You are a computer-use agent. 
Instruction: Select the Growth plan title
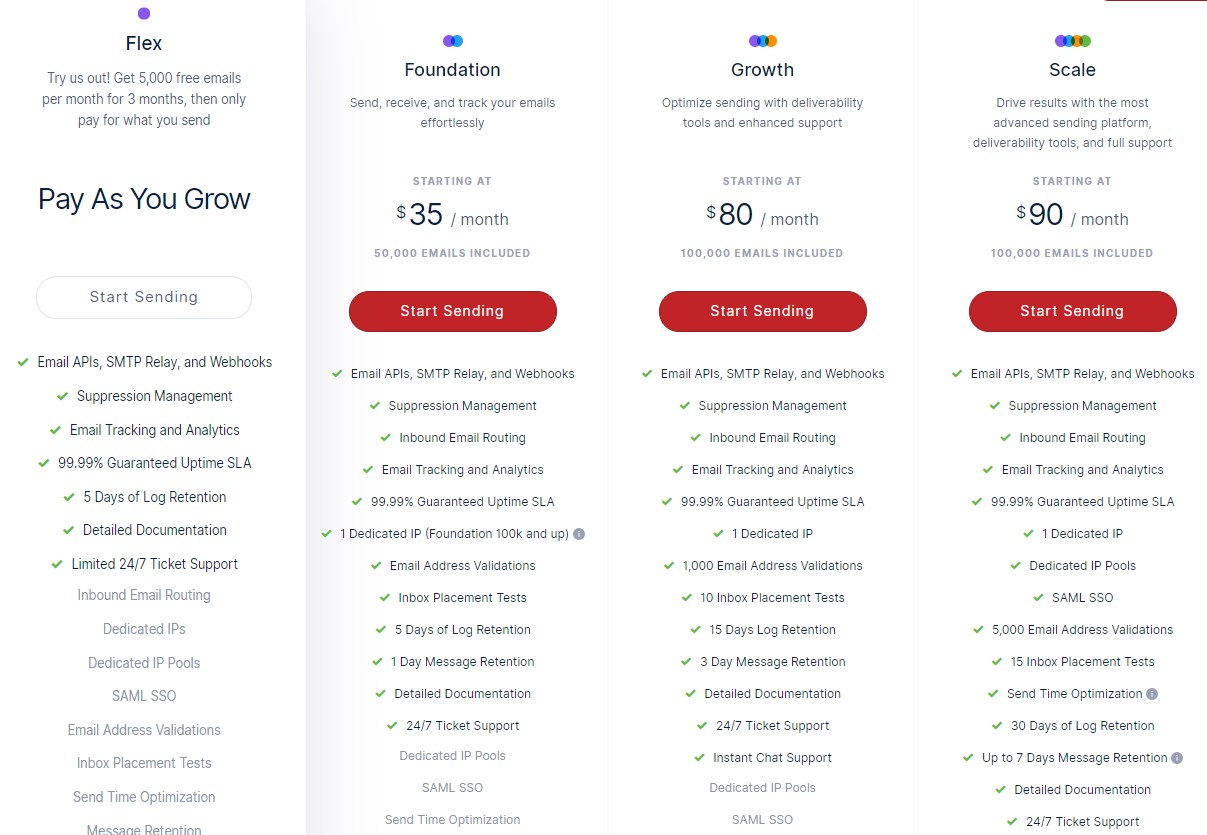[x=762, y=70]
